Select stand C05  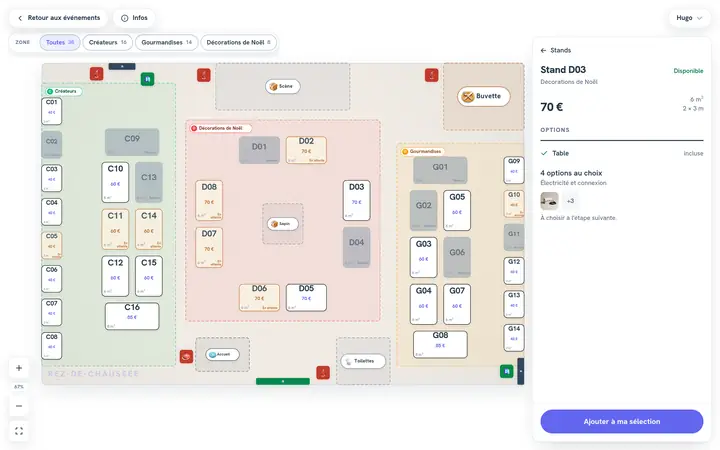pos(51,245)
